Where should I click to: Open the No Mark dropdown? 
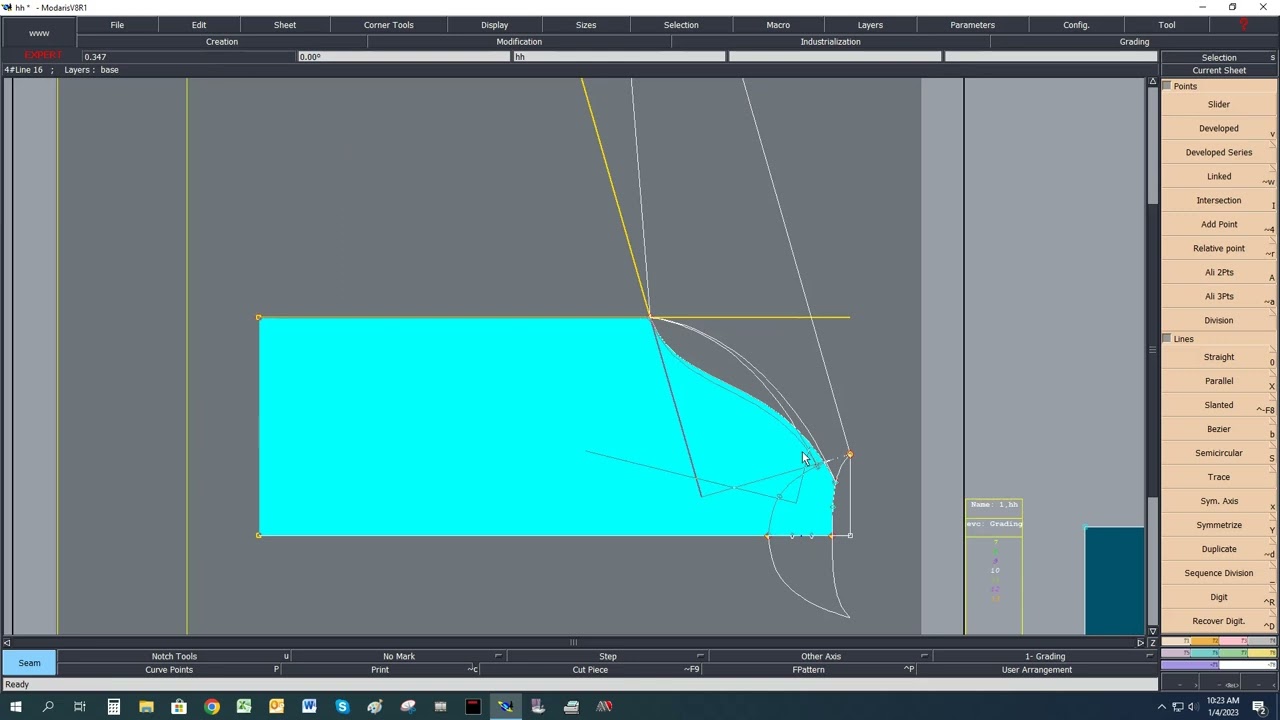pyautogui.click(x=399, y=656)
